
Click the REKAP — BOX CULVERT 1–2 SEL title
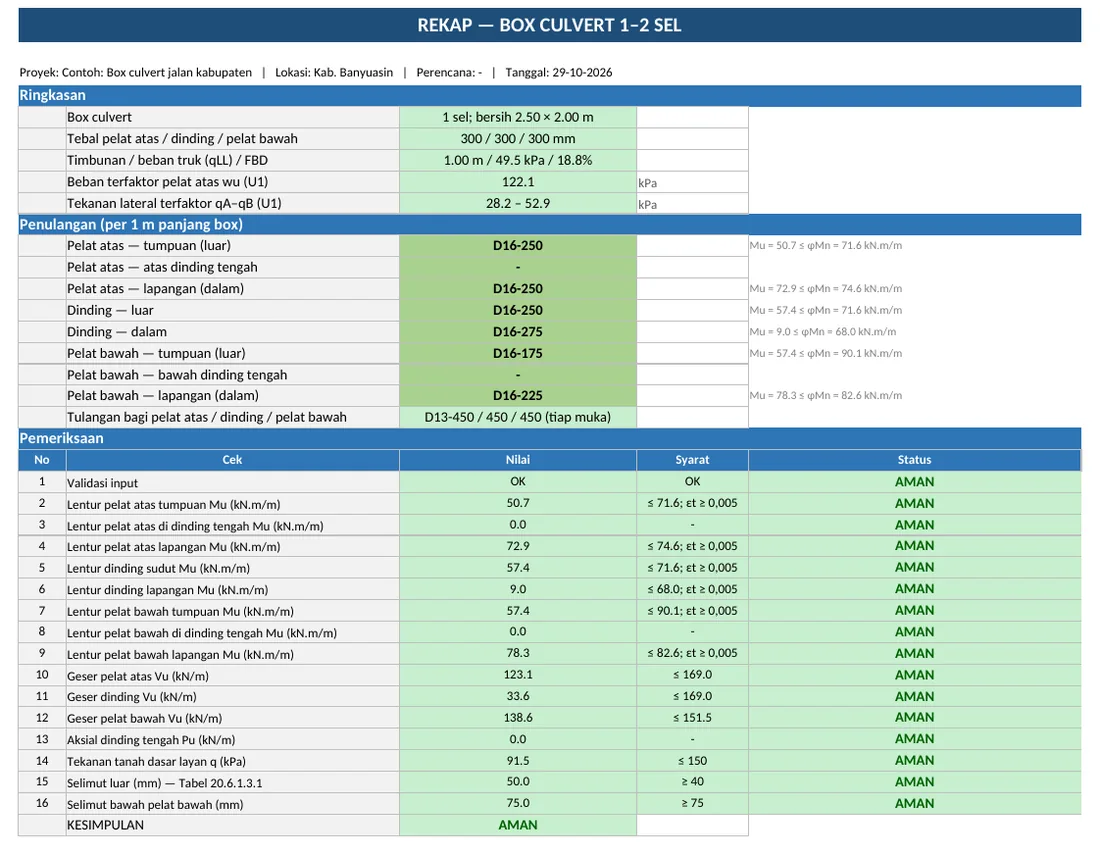tap(549, 25)
